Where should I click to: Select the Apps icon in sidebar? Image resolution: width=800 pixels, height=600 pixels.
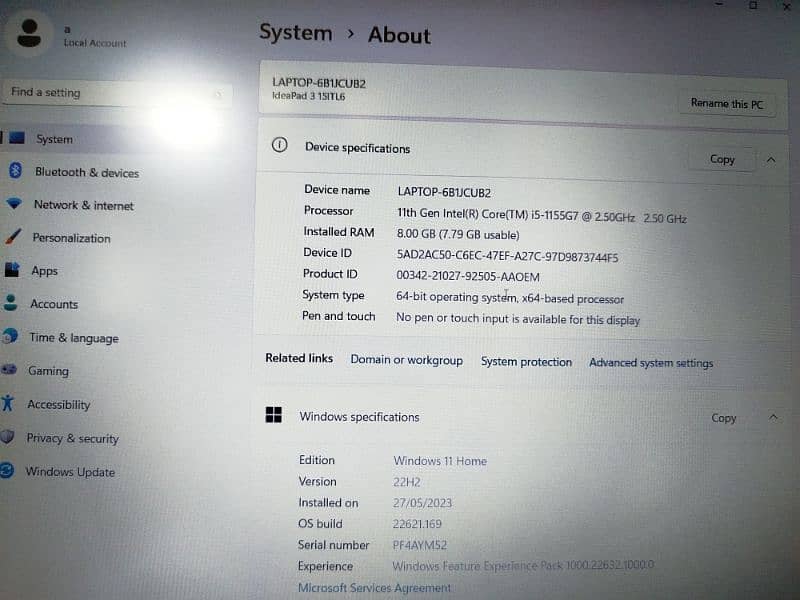tap(12, 270)
